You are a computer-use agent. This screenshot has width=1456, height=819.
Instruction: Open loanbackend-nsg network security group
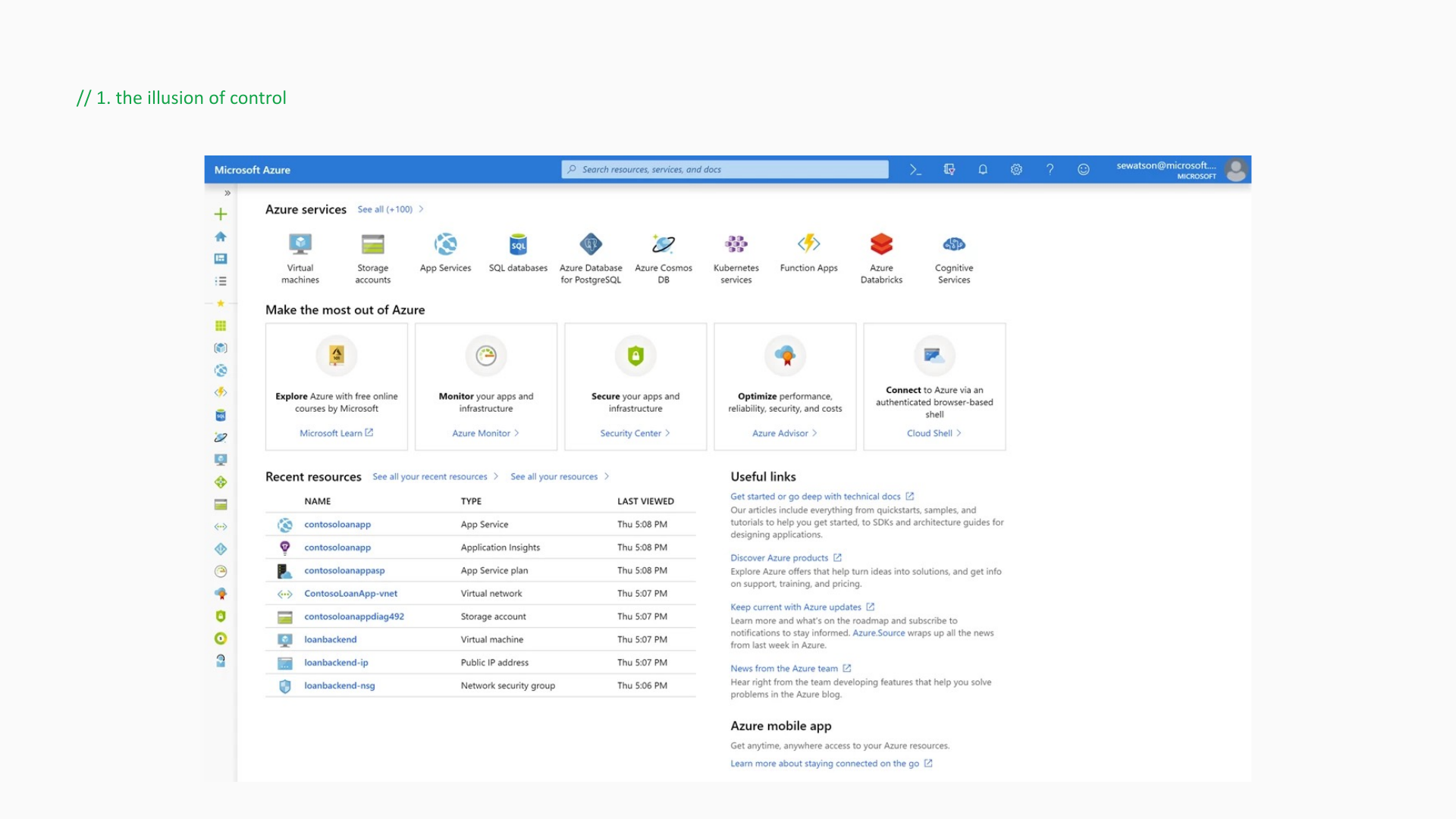pos(339,686)
